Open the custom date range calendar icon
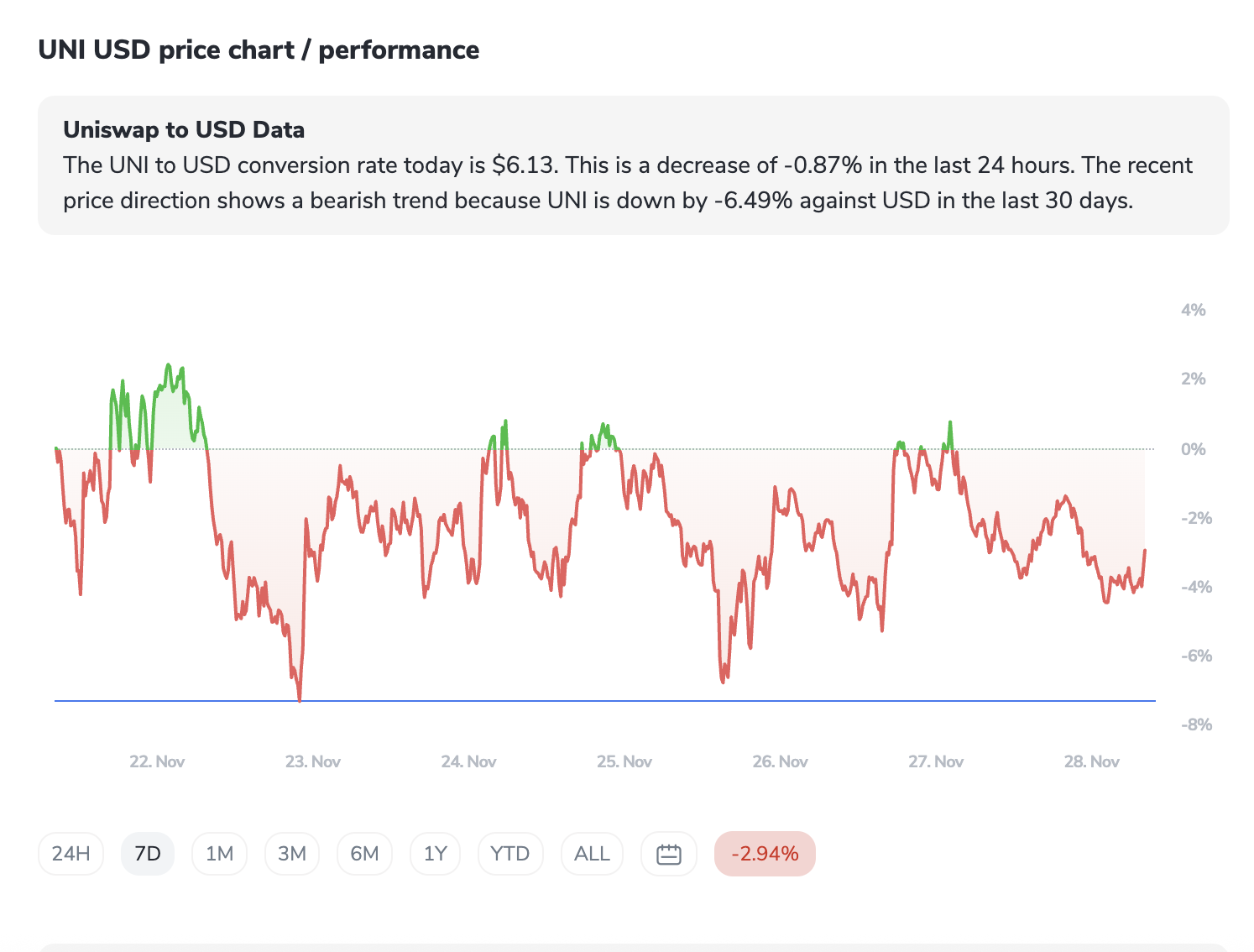 click(x=668, y=854)
